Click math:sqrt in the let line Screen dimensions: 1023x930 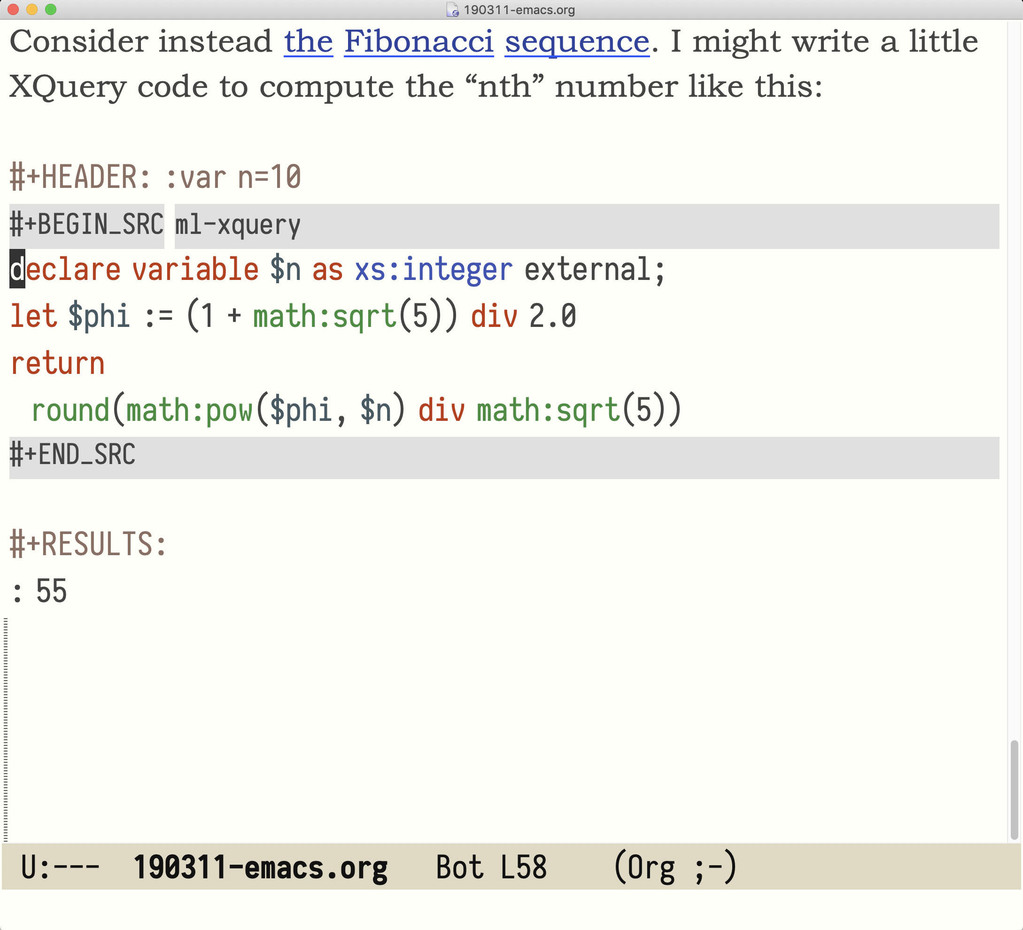324,317
